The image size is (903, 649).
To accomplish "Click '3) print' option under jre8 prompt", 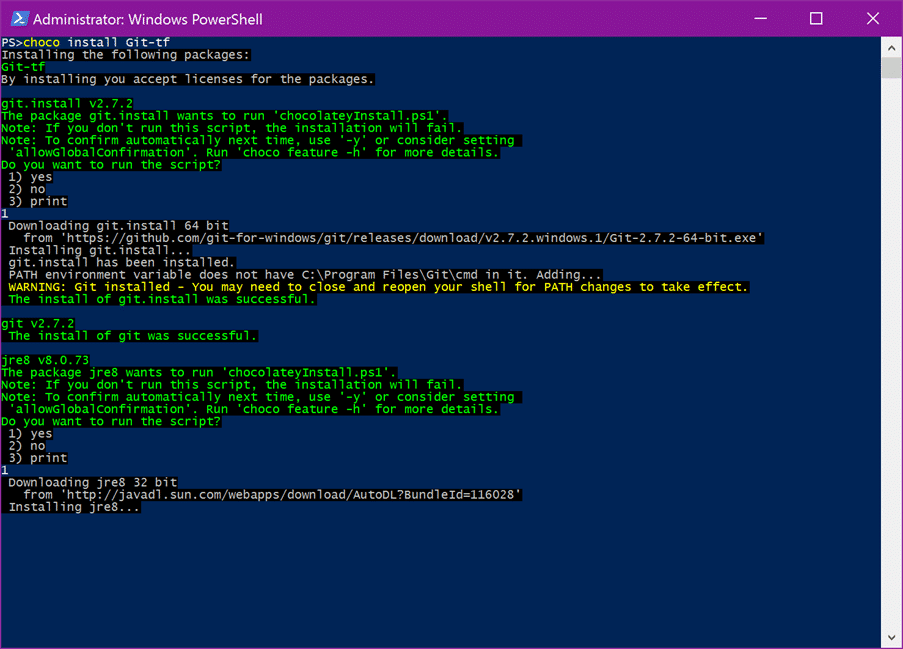I will (x=37, y=458).
